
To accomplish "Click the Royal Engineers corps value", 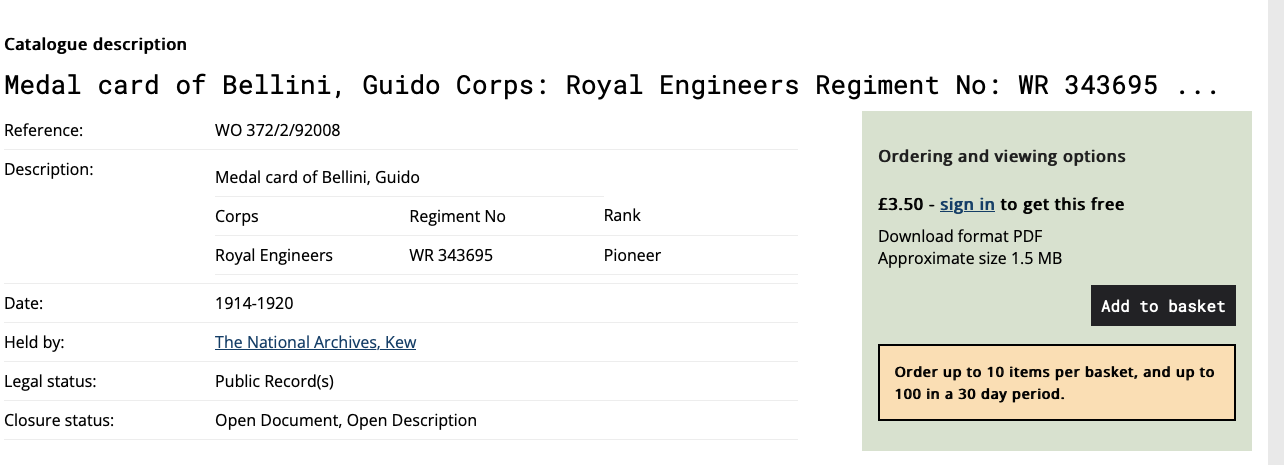I will (274, 255).
